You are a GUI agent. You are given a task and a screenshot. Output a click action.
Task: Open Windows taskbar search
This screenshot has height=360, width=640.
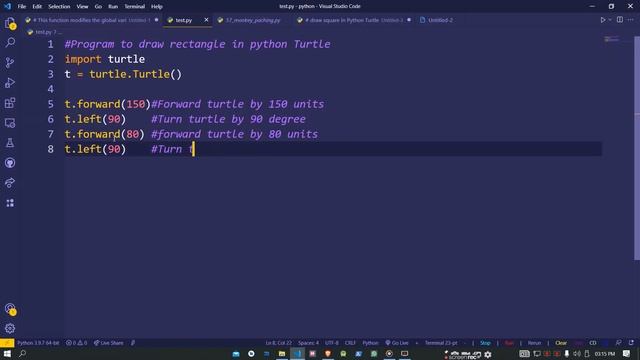tap(22, 353)
